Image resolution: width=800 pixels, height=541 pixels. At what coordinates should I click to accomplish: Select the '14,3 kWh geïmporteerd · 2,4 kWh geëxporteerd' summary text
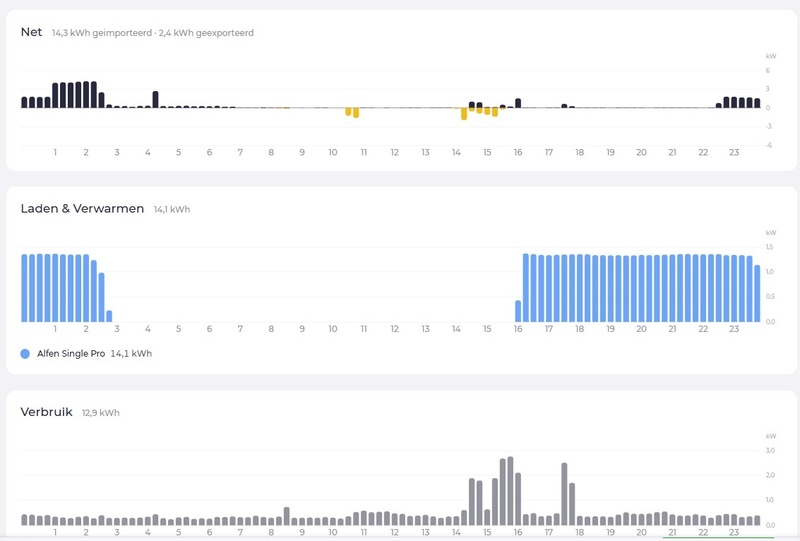tap(153, 33)
